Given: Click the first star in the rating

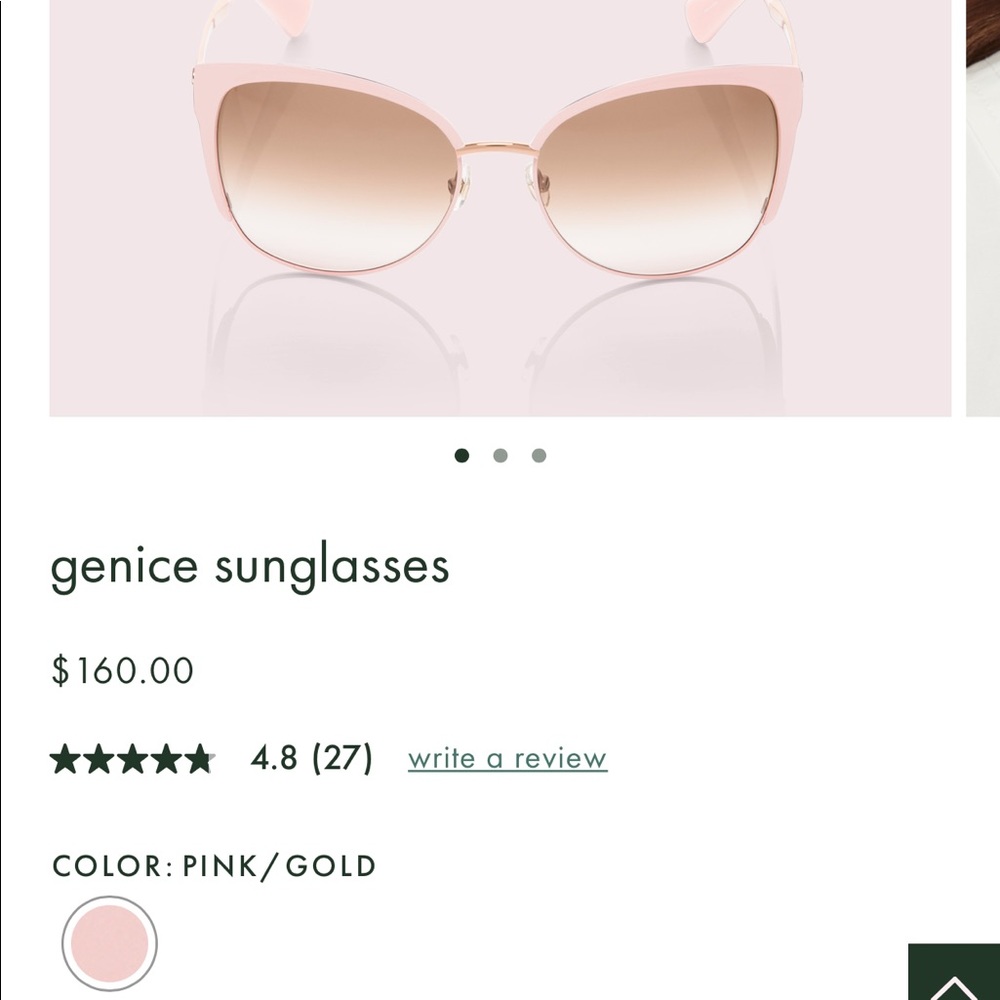Looking at the screenshot, I should (67, 758).
